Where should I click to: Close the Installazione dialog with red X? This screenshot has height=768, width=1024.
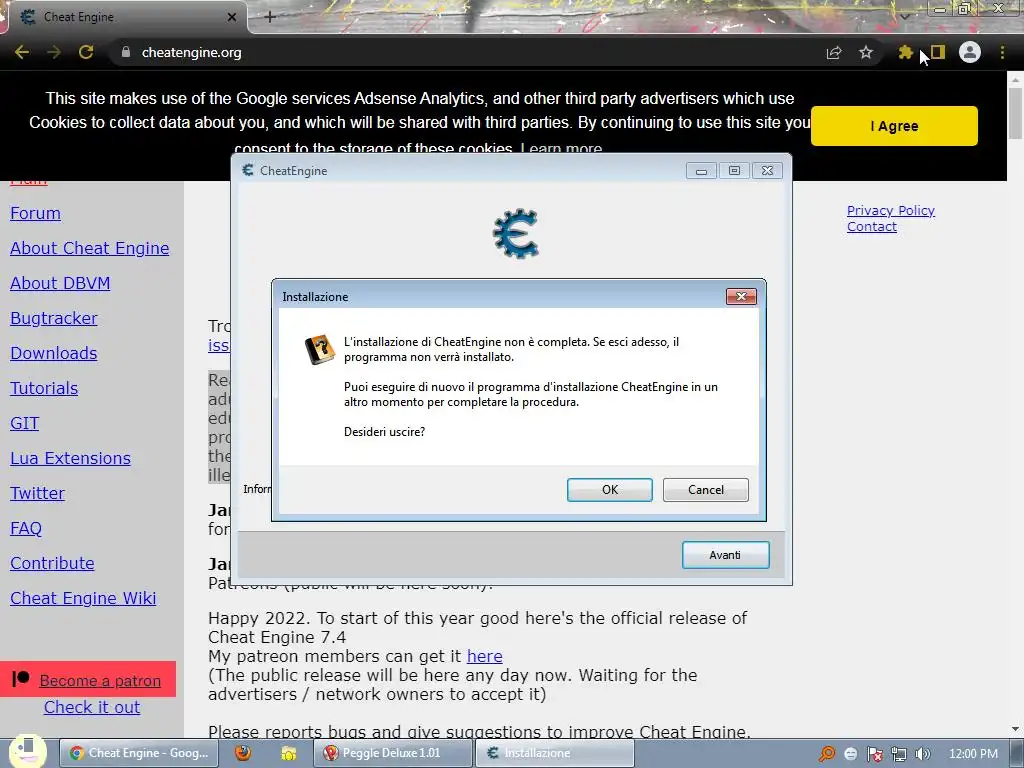point(741,296)
